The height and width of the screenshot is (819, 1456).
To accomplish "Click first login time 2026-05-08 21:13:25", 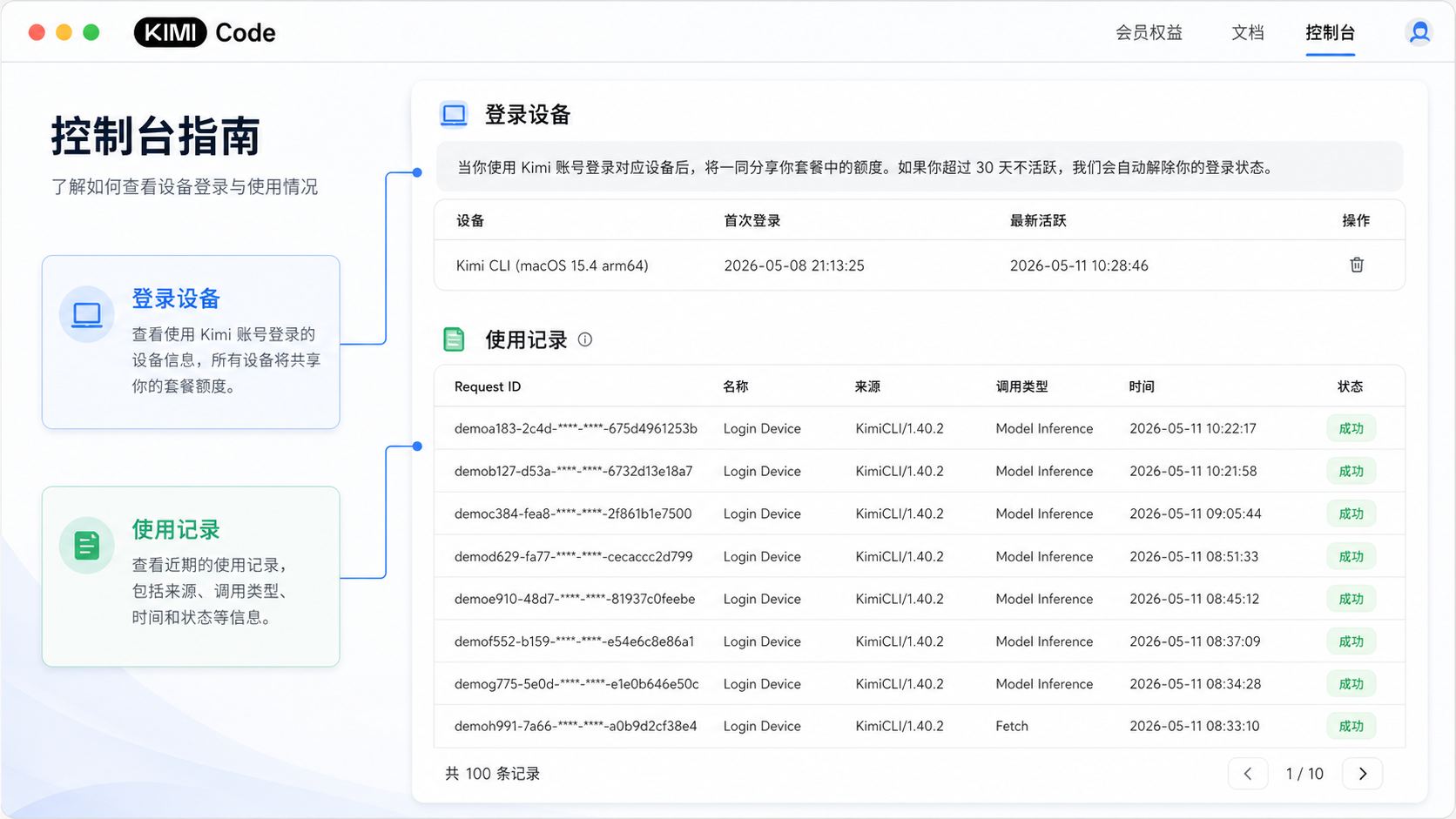I will [794, 265].
